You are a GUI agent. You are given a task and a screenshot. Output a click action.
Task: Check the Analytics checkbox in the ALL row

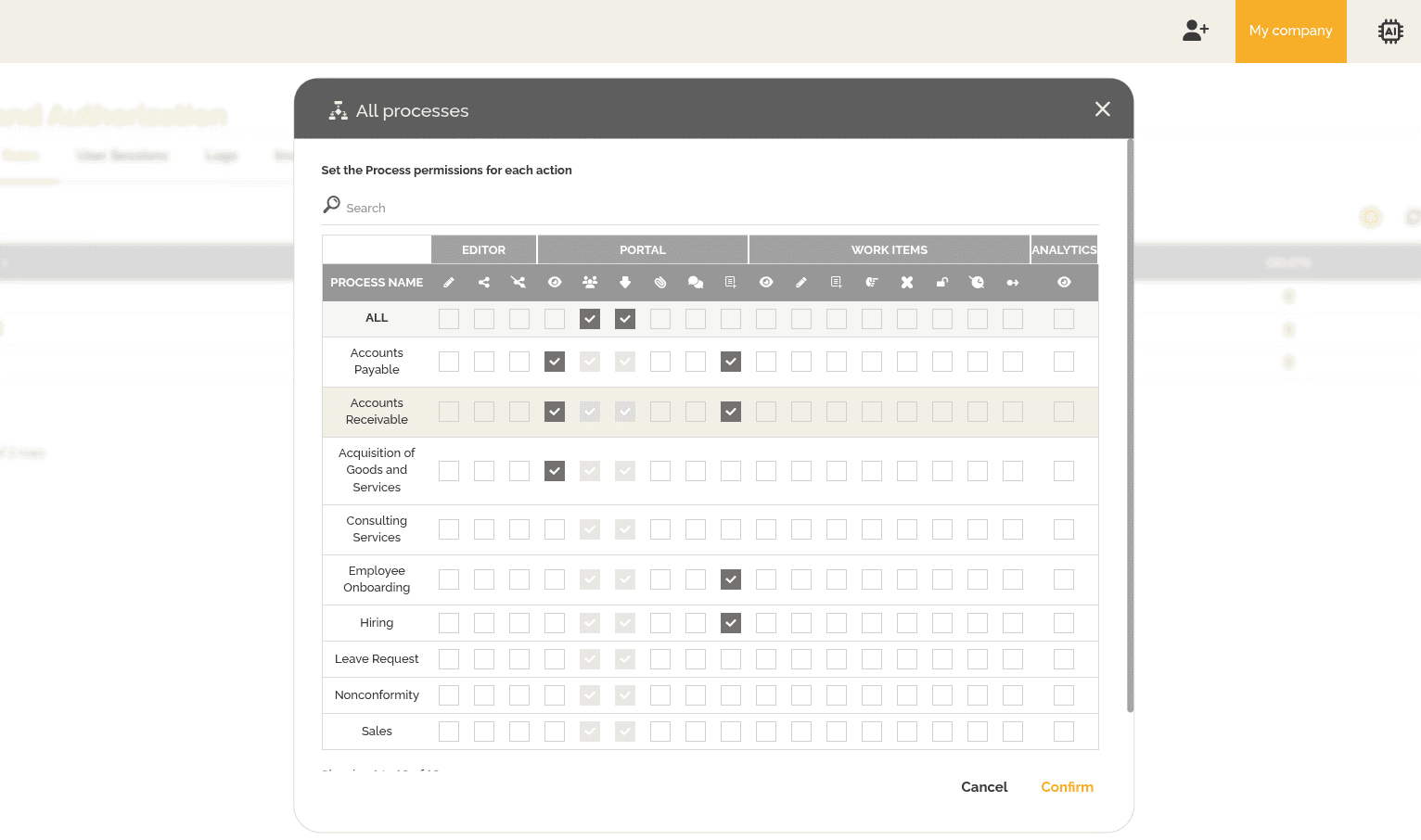click(x=1064, y=319)
